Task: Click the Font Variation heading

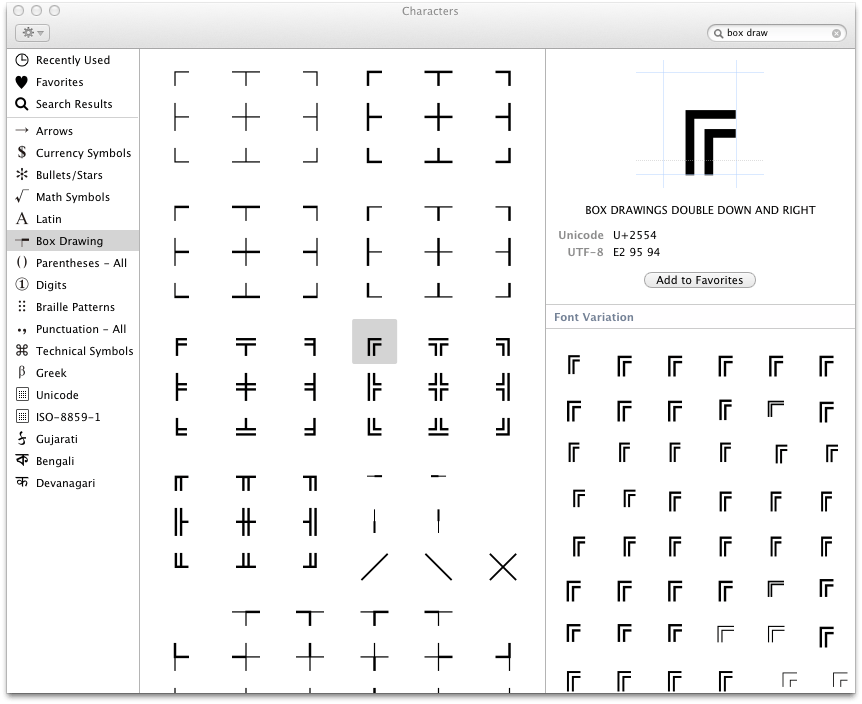Action: (594, 317)
